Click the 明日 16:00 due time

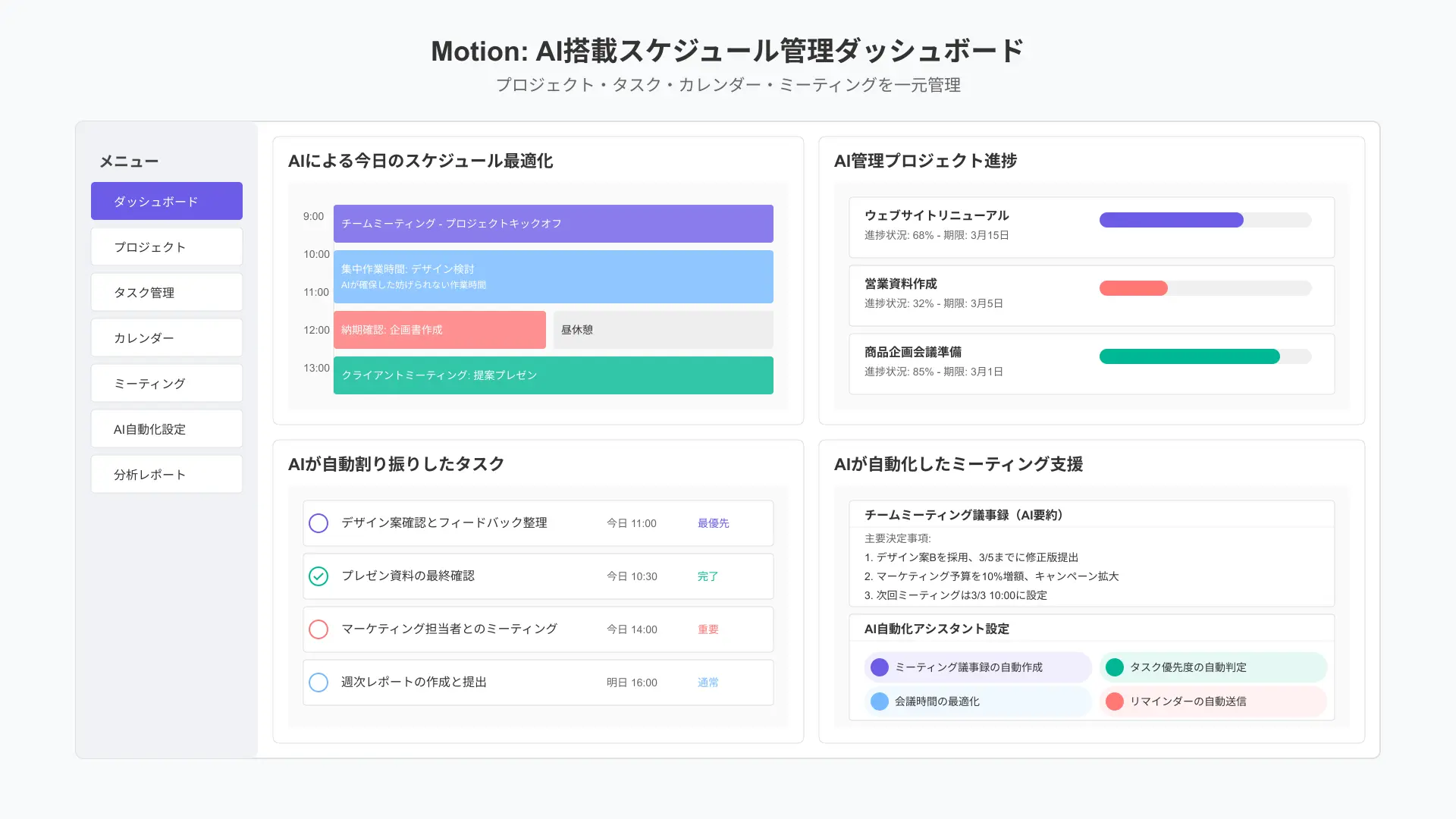click(x=632, y=682)
